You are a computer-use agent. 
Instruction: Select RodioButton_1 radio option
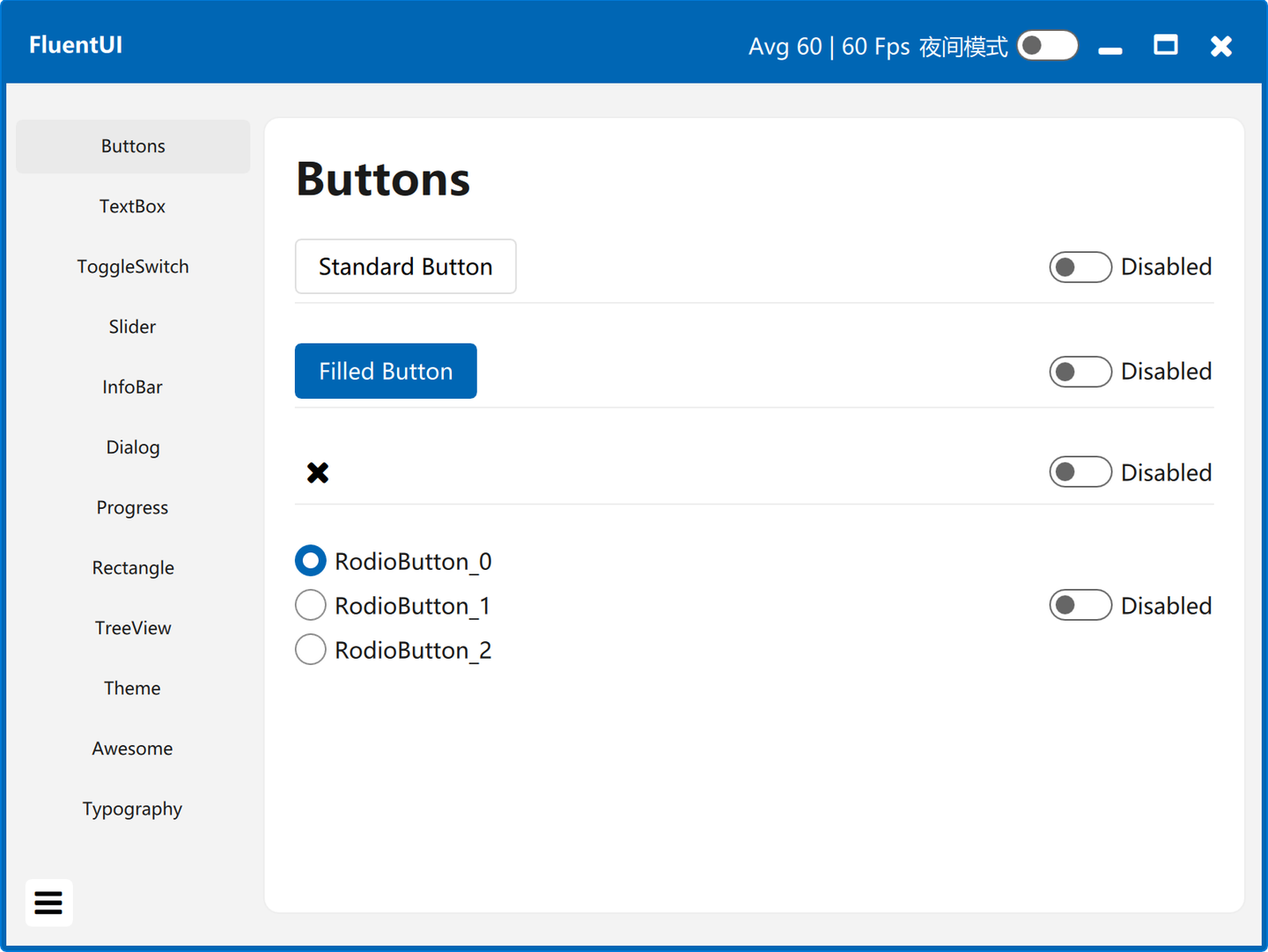[x=311, y=606]
